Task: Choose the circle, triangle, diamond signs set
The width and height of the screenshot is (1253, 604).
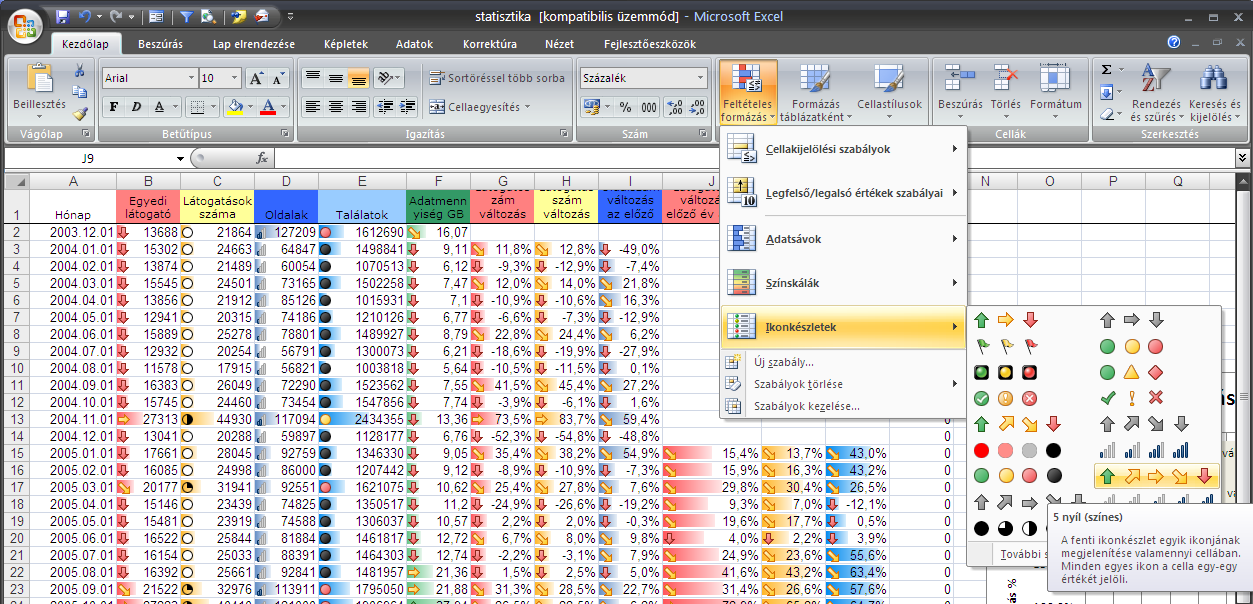Action: [1131, 372]
